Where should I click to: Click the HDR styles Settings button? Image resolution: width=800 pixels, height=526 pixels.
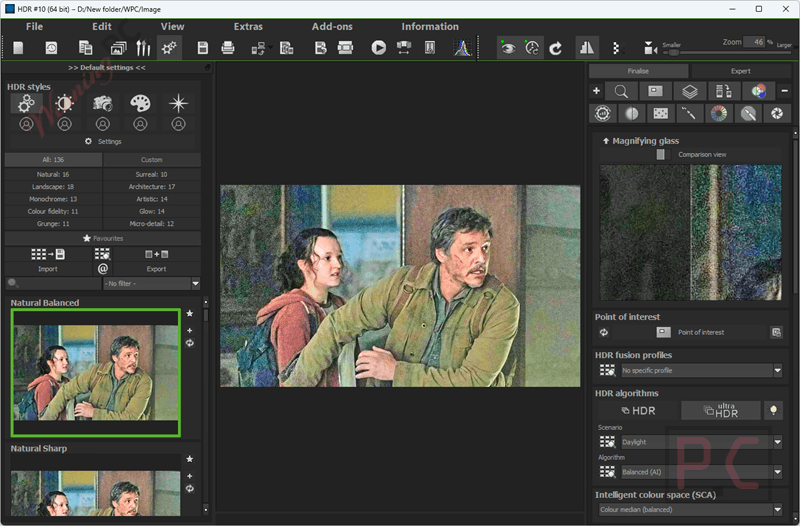[x=103, y=141]
